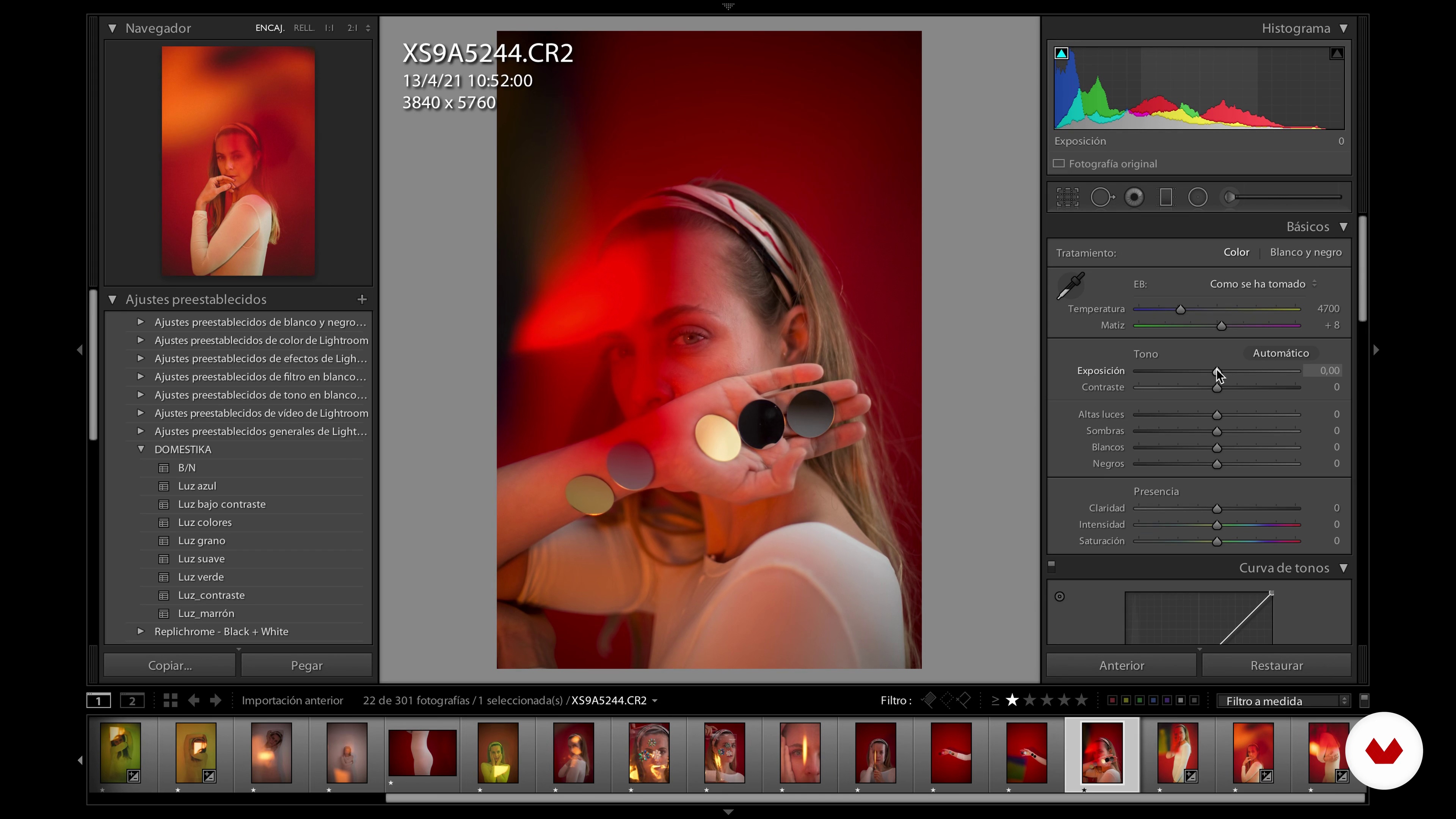
Task: Click the Copiar... button
Action: tap(169, 665)
